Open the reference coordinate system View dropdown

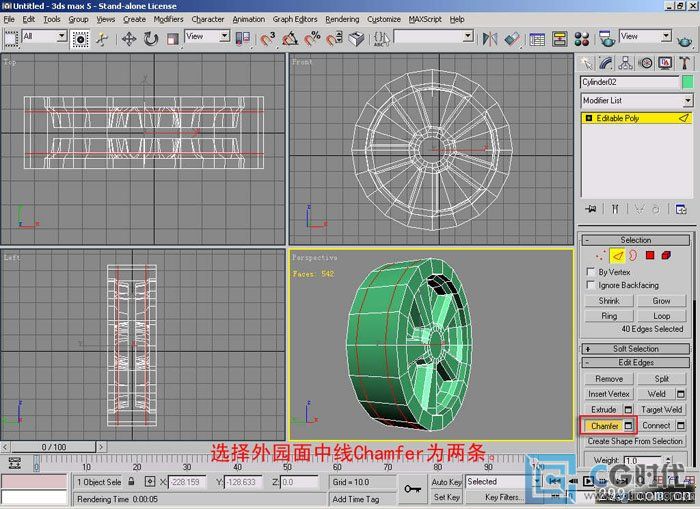[x=225, y=36]
